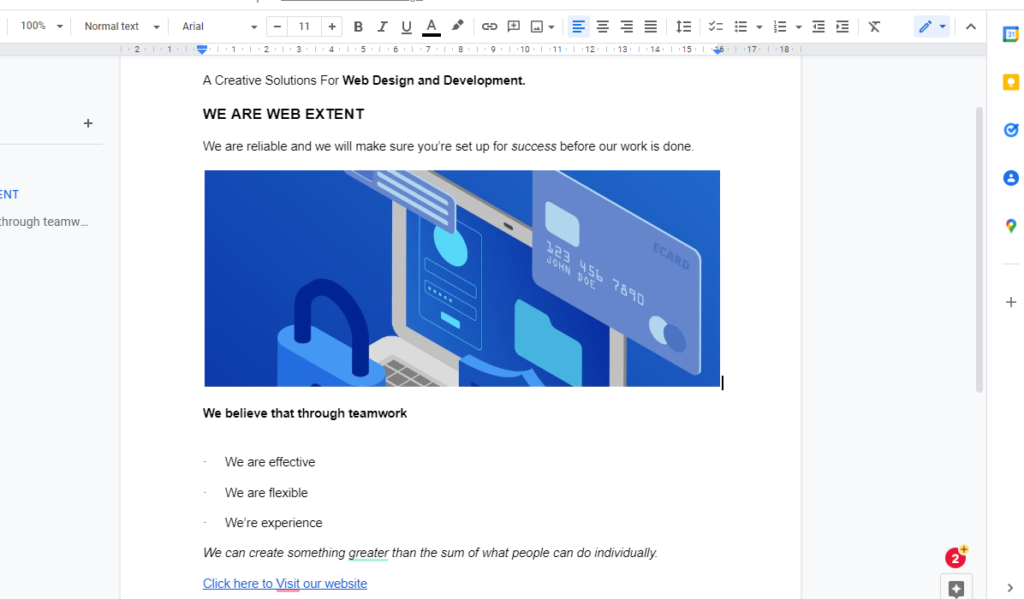Apply a numbered list
The height and width of the screenshot is (599, 1024).
point(780,27)
